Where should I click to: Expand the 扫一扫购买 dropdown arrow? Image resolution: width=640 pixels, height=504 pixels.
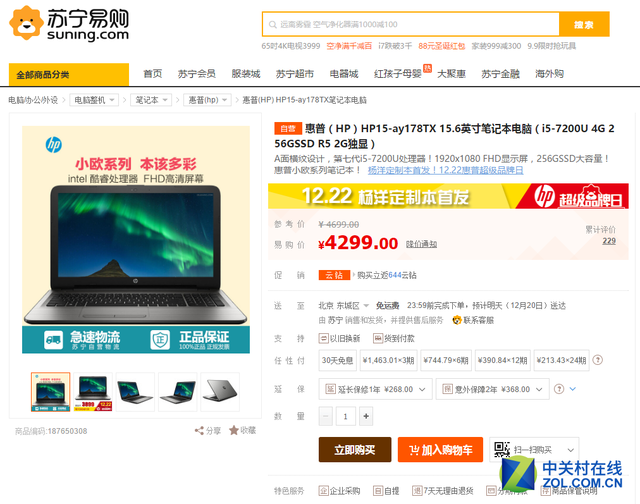coord(571,450)
